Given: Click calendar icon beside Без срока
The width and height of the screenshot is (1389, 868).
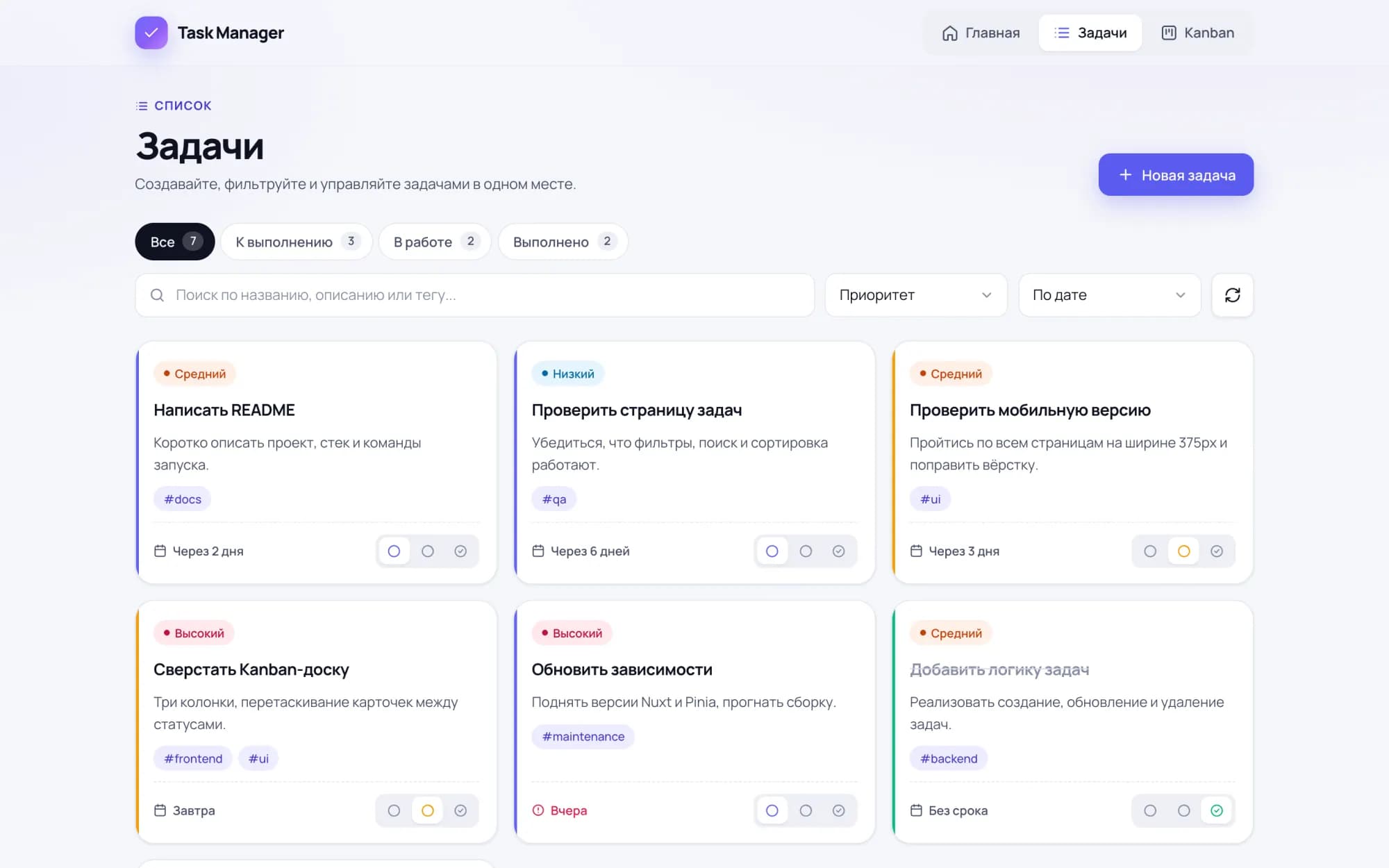Looking at the screenshot, I should coord(916,810).
